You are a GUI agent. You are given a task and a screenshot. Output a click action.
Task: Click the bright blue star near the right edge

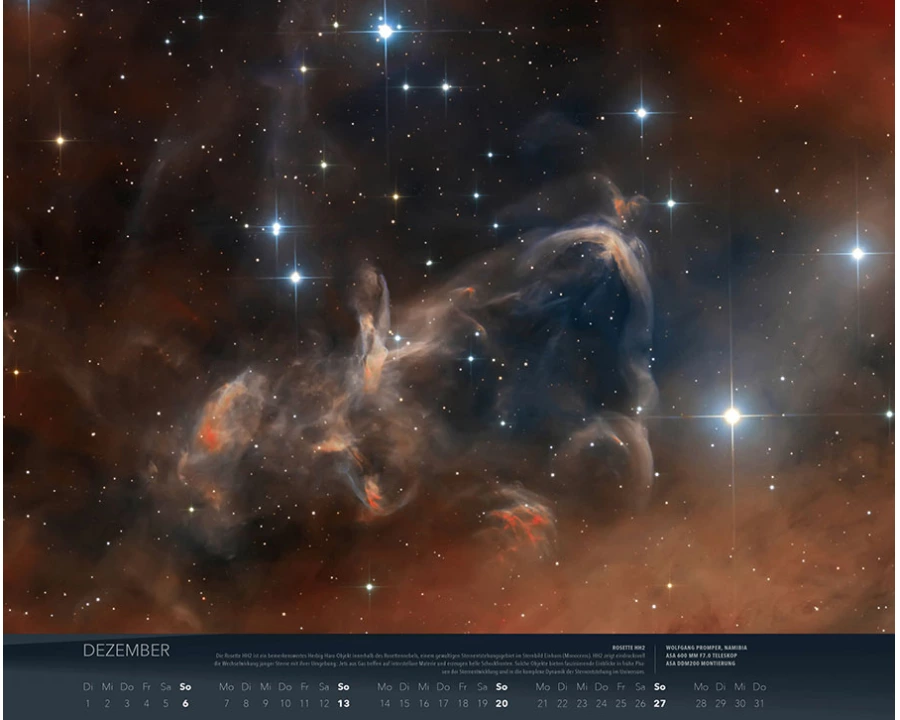(x=857, y=253)
